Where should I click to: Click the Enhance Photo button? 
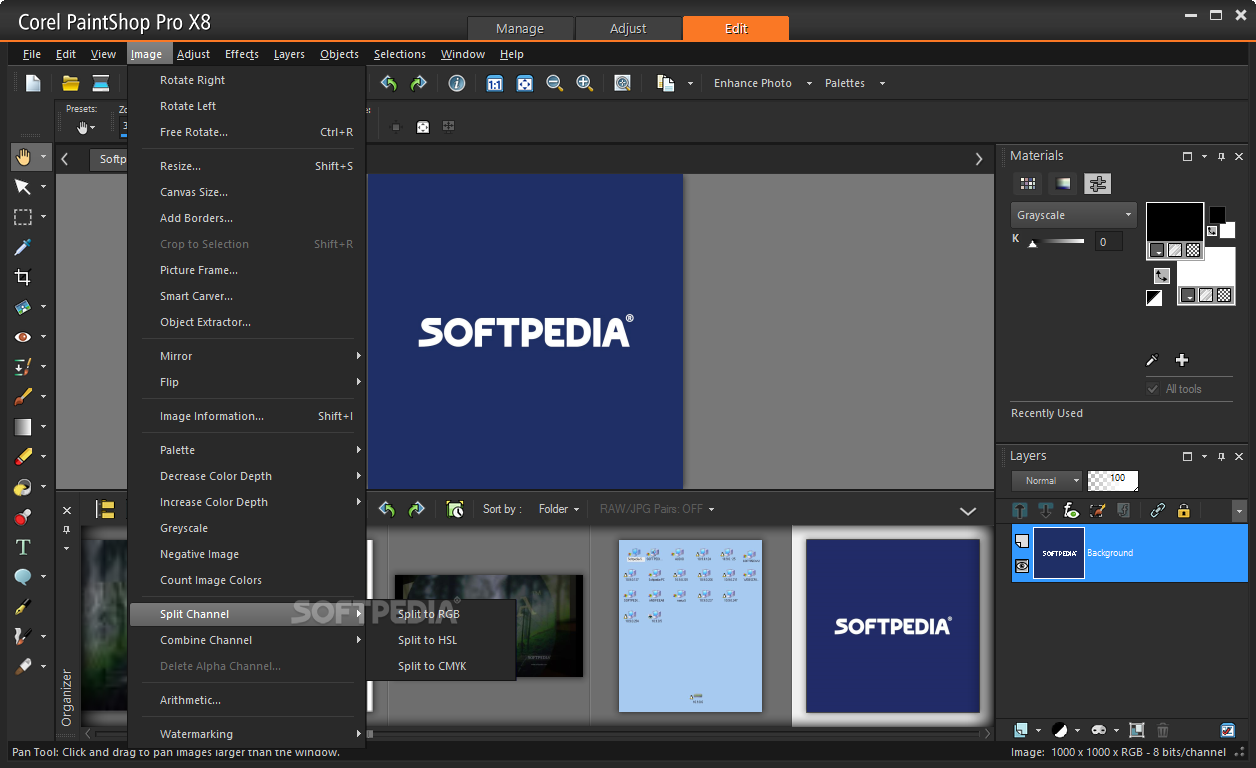click(752, 84)
